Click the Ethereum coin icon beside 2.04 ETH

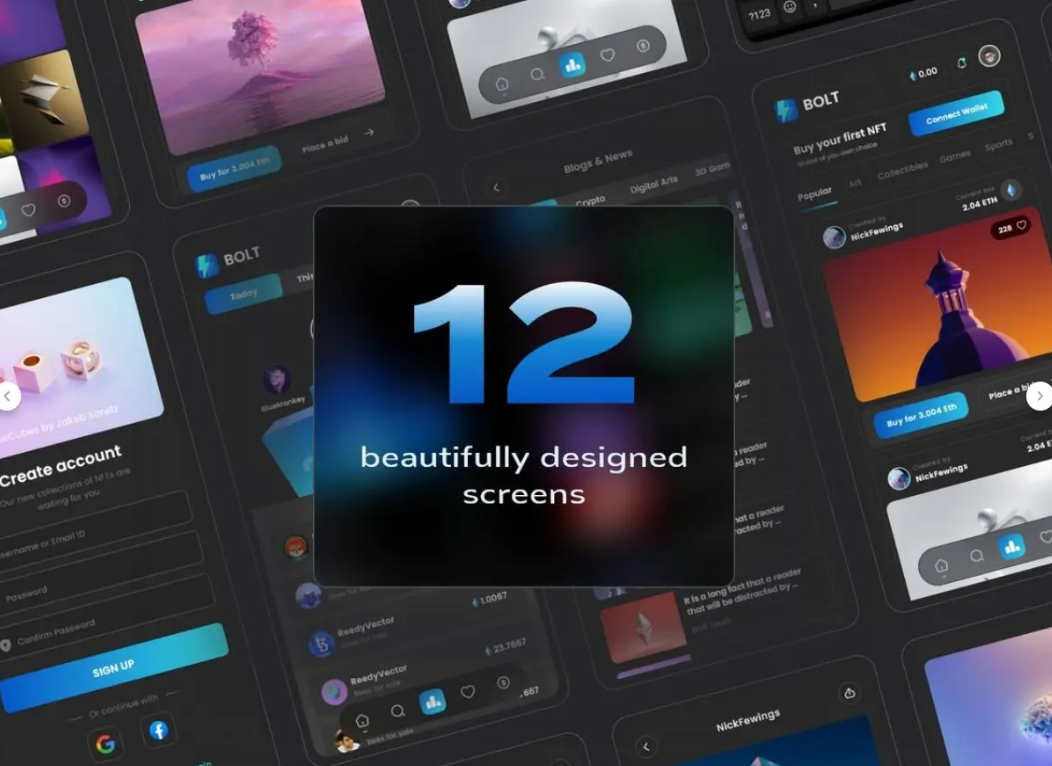(1011, 190)
